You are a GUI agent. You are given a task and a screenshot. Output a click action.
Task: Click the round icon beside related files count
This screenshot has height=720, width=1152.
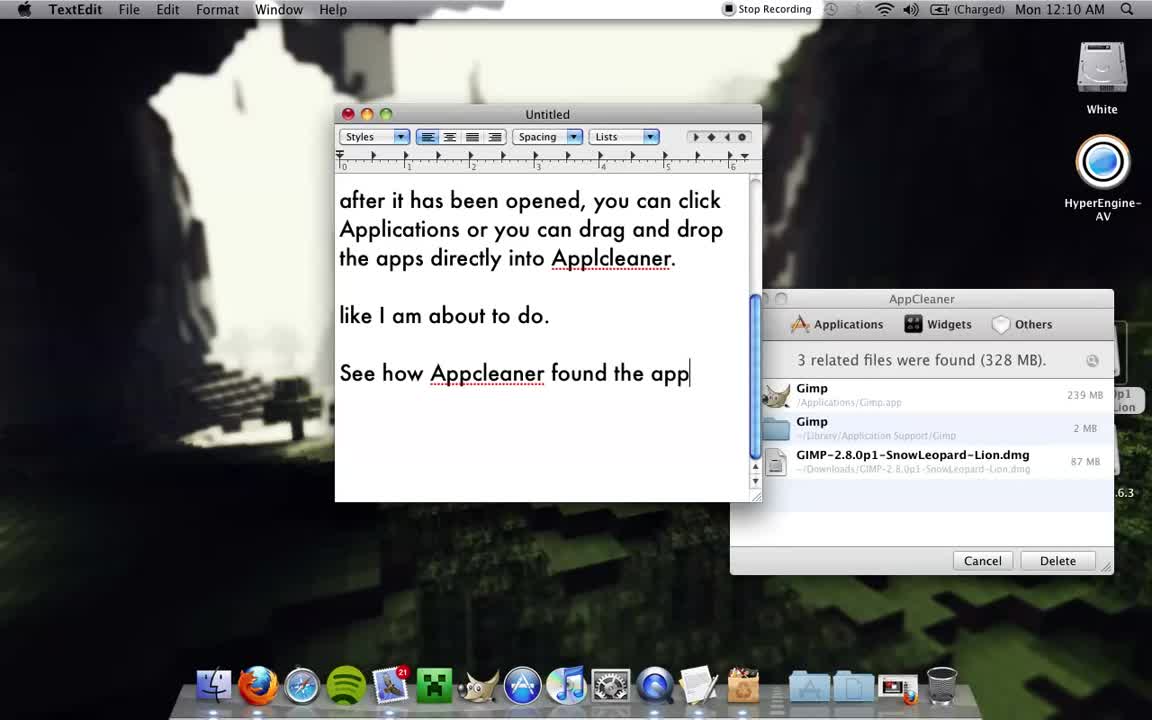point(1092,360)
